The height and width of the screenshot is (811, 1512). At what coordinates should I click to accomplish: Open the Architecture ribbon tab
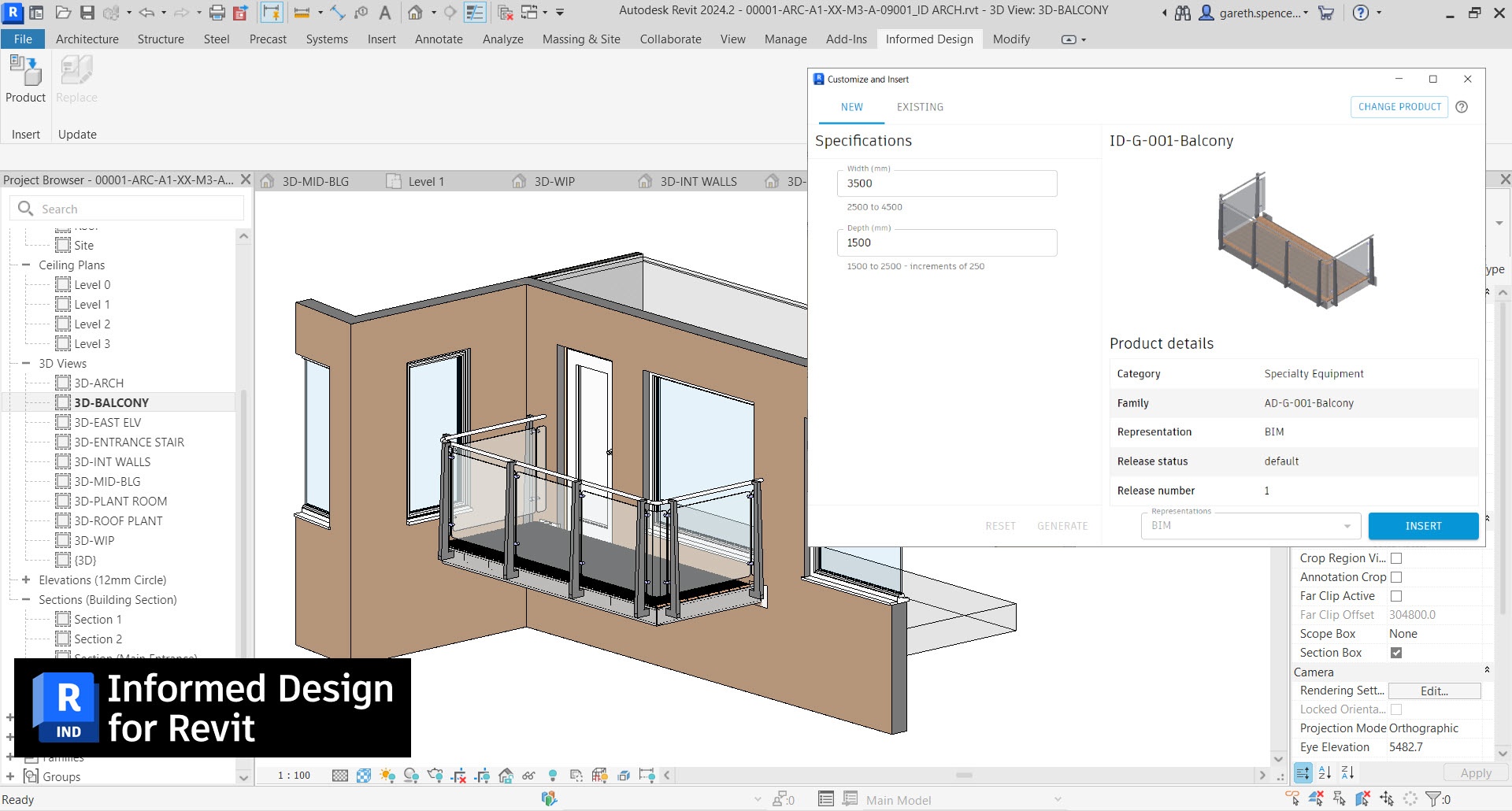click(x=87, y=39)
